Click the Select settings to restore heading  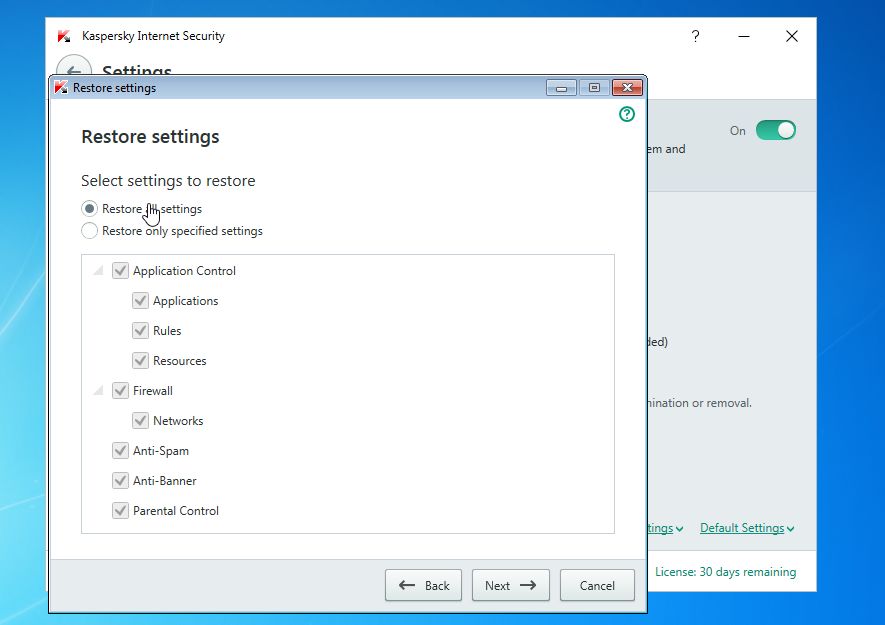coord(168,181)
